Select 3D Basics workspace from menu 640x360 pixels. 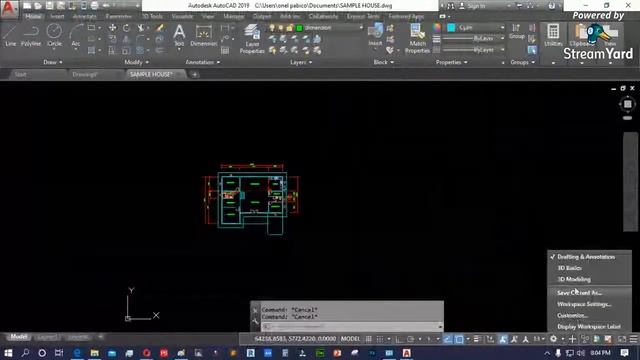[569, 268]
